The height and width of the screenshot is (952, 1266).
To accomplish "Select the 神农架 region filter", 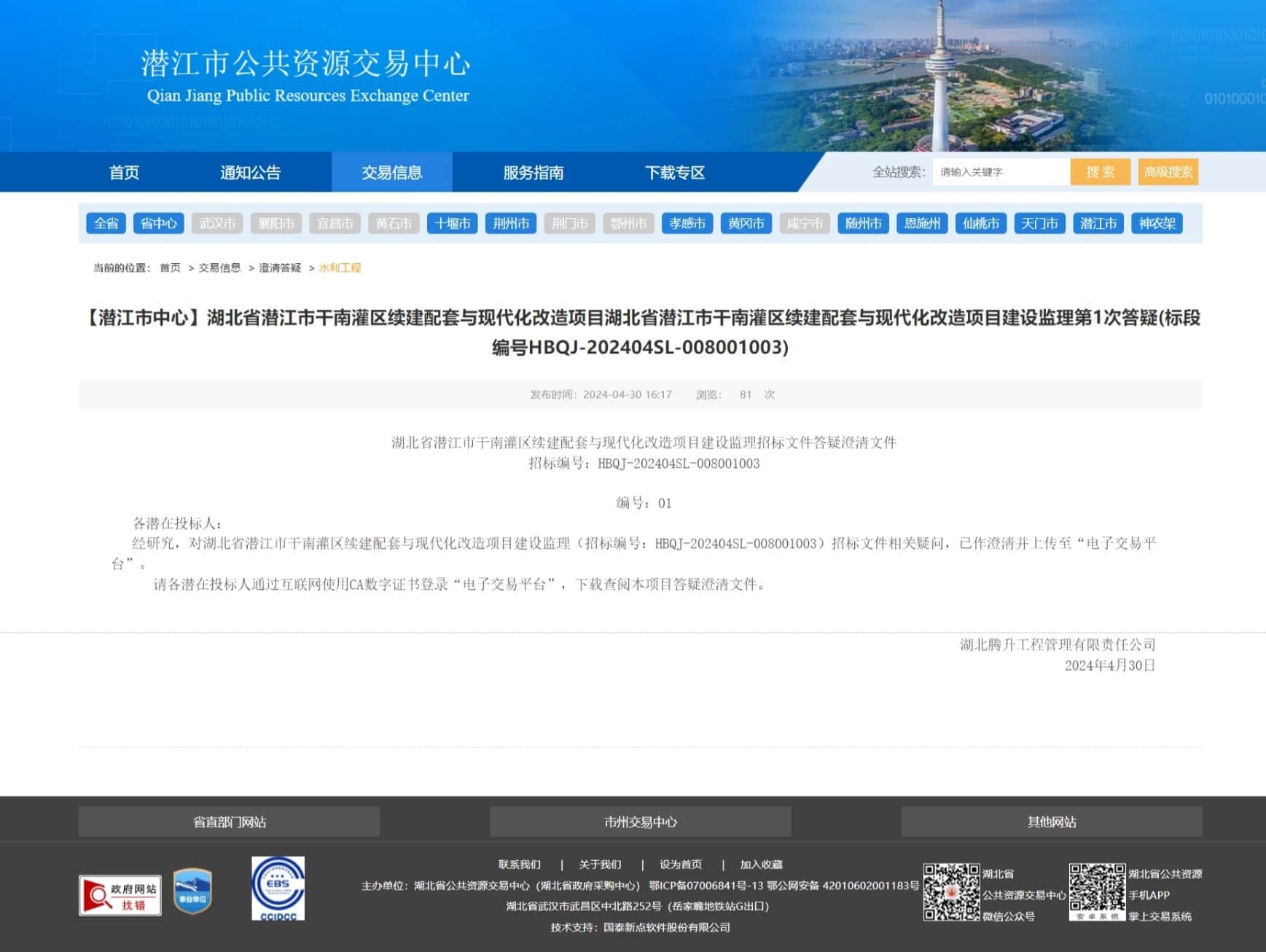I will (x=1157, y=223).
